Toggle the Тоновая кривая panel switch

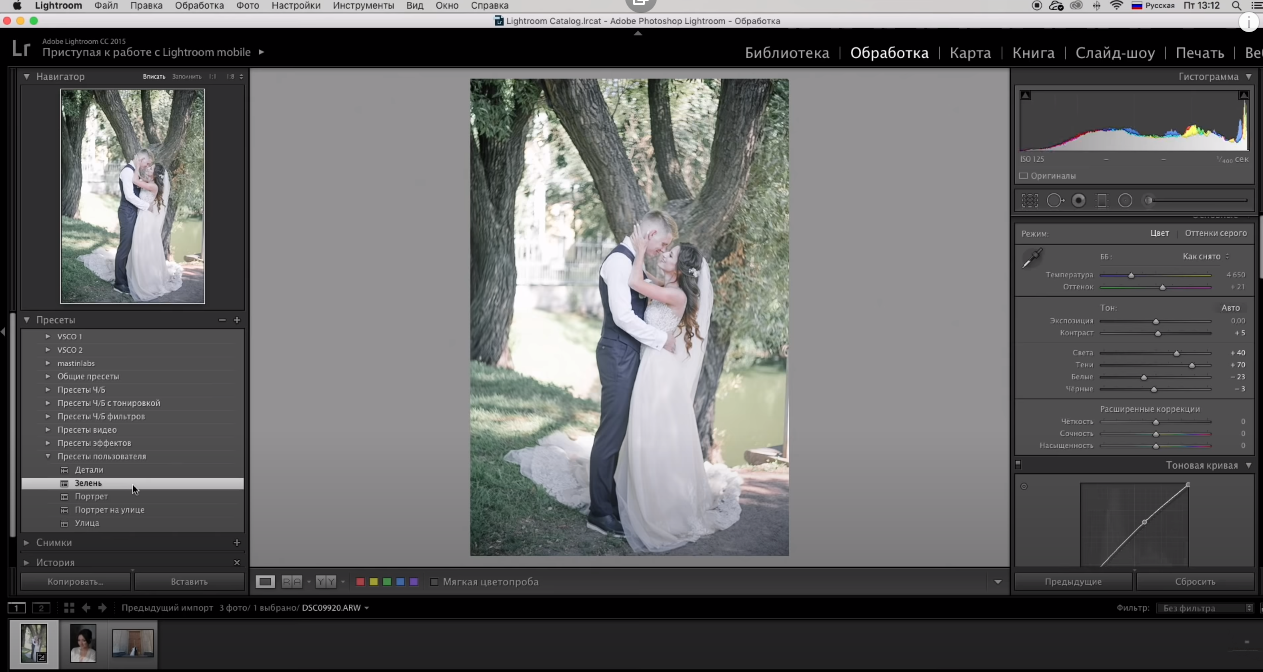tap(1018, 465)
